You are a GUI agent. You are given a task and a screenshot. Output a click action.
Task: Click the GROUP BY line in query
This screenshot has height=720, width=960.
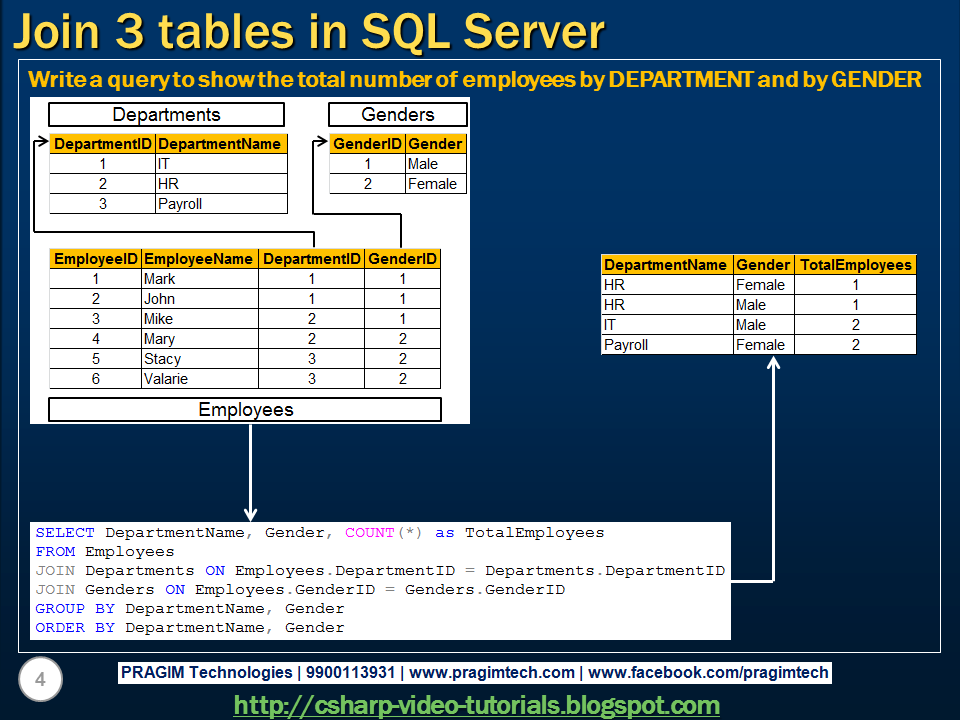(190, 609)
